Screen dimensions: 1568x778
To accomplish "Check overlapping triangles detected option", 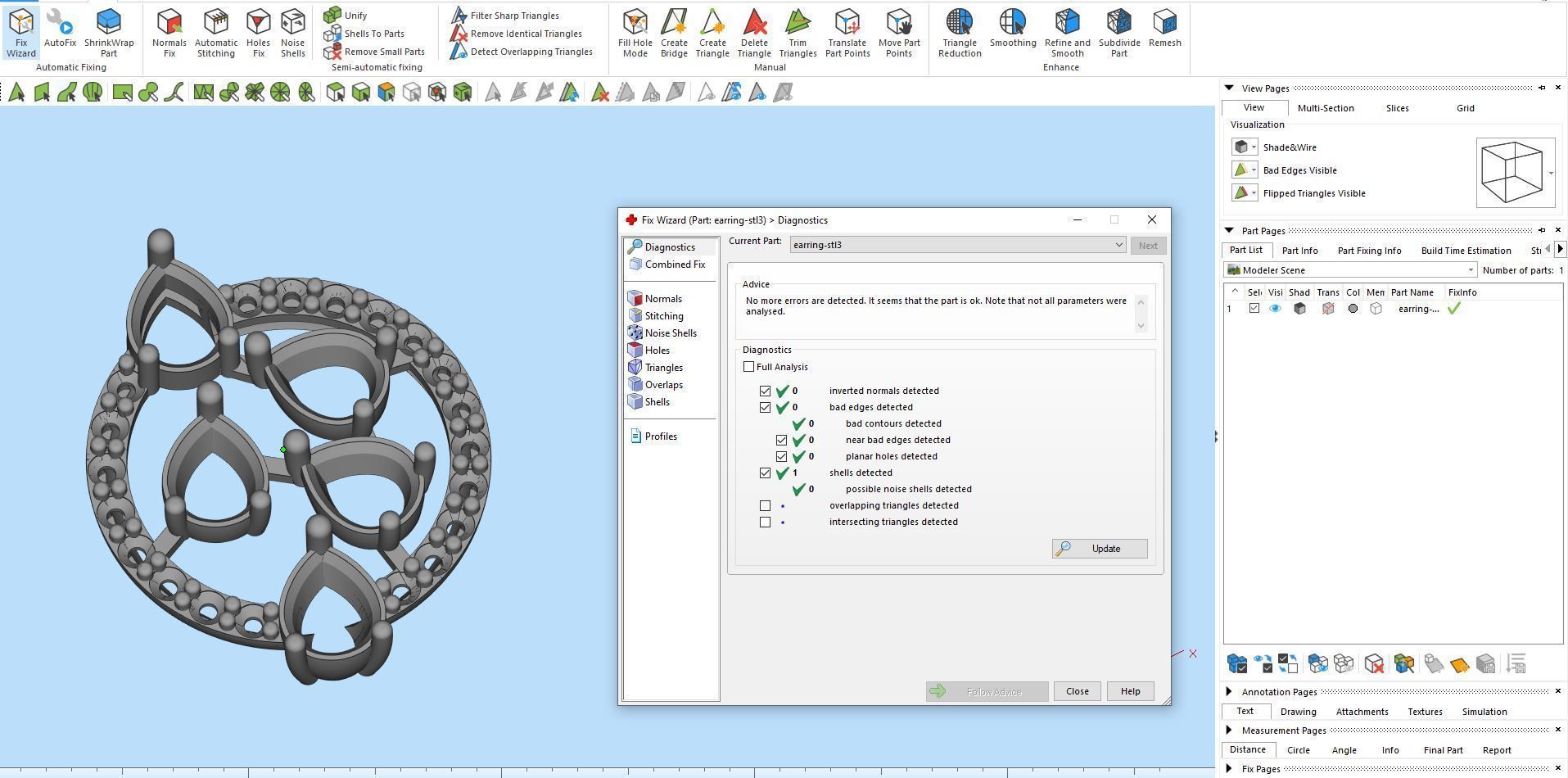I will click(765, 505).
